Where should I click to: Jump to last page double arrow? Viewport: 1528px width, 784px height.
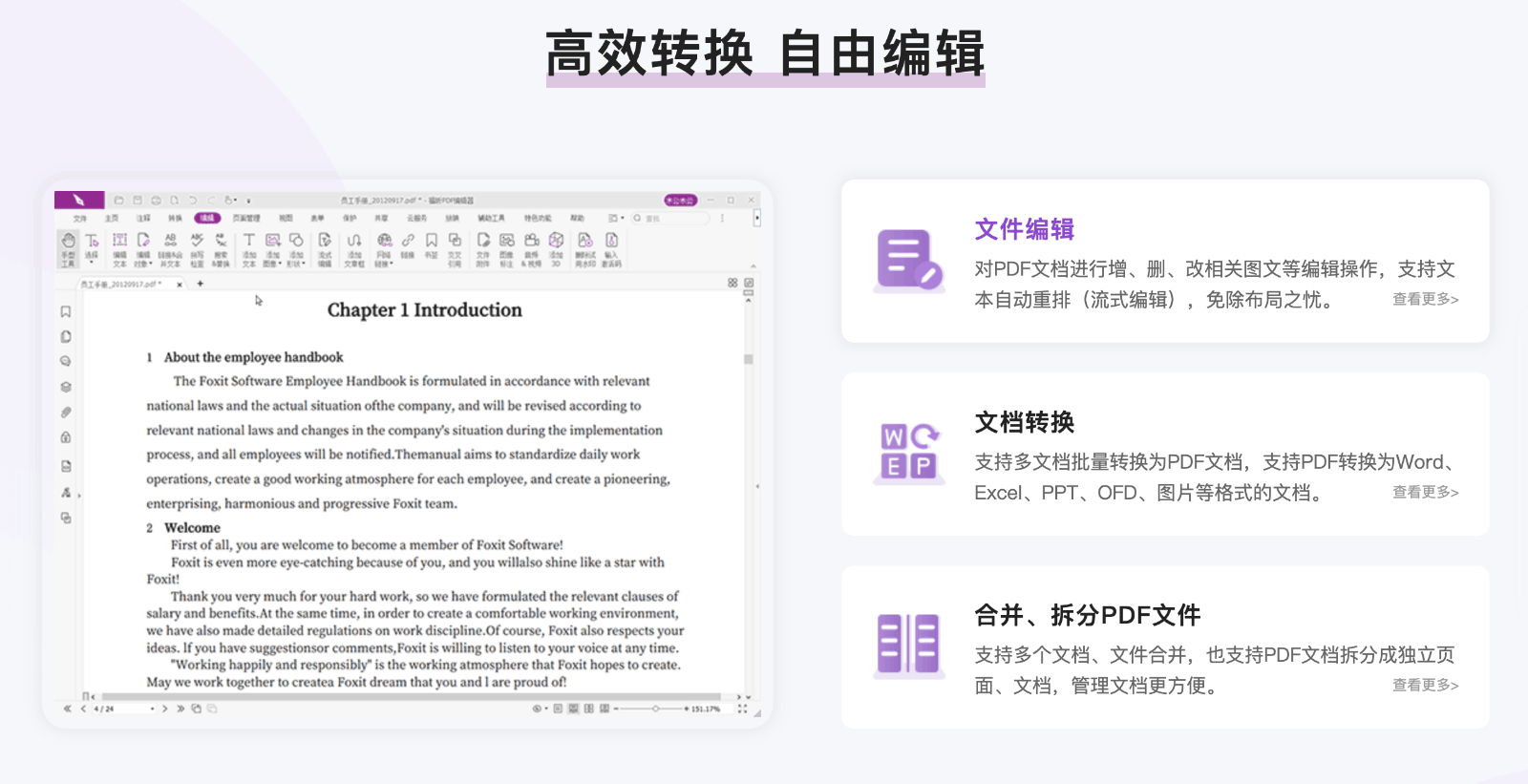point(180,709)
